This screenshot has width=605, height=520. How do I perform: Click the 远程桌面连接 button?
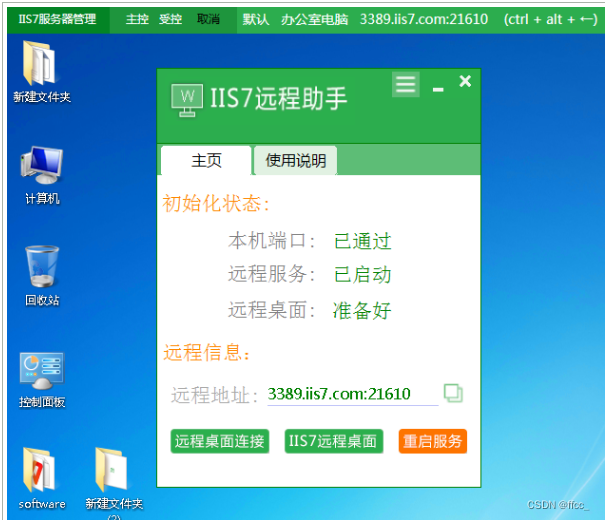(x=220, y=441)
